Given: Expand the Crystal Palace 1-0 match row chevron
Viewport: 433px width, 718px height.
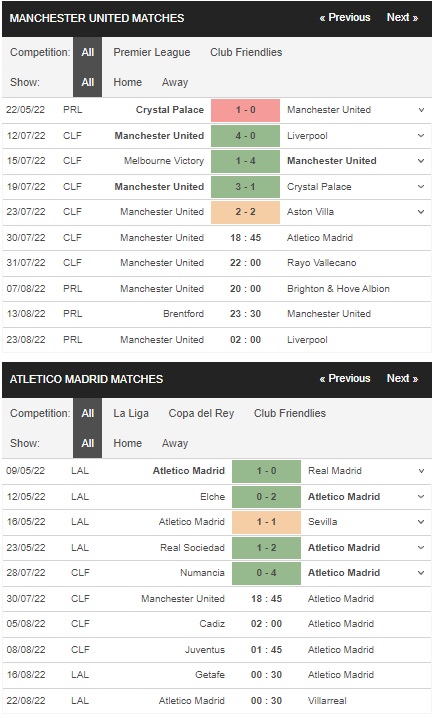Looking at the screenshot, I should tap(421, 110).
